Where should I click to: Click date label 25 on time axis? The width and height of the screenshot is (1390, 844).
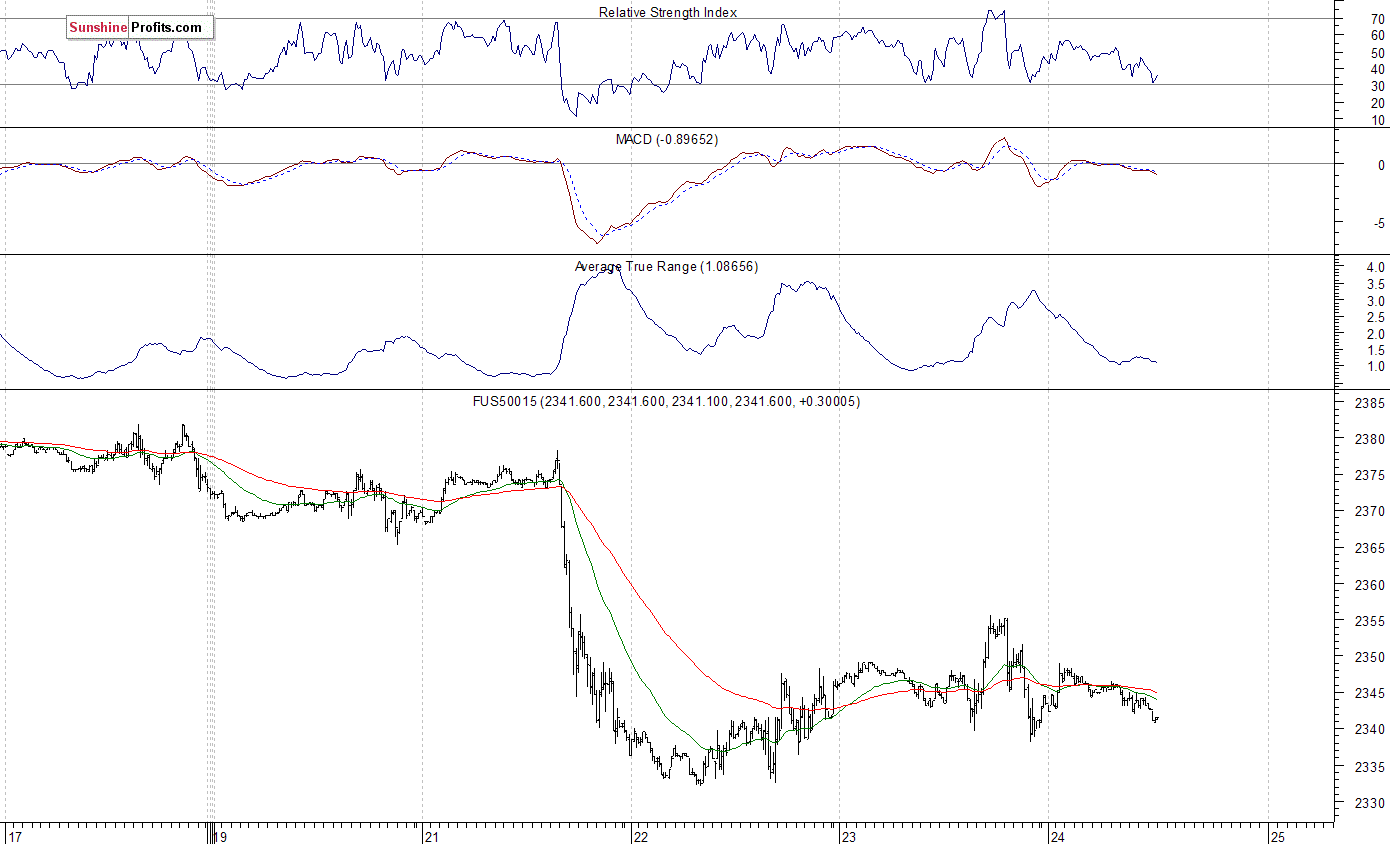tap(1278, 836)
